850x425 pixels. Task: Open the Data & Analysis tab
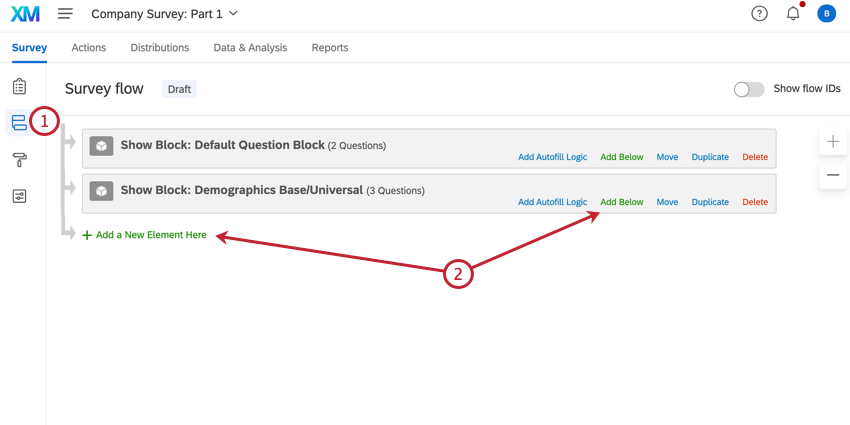pyautogui.click(x=250, y=48)
